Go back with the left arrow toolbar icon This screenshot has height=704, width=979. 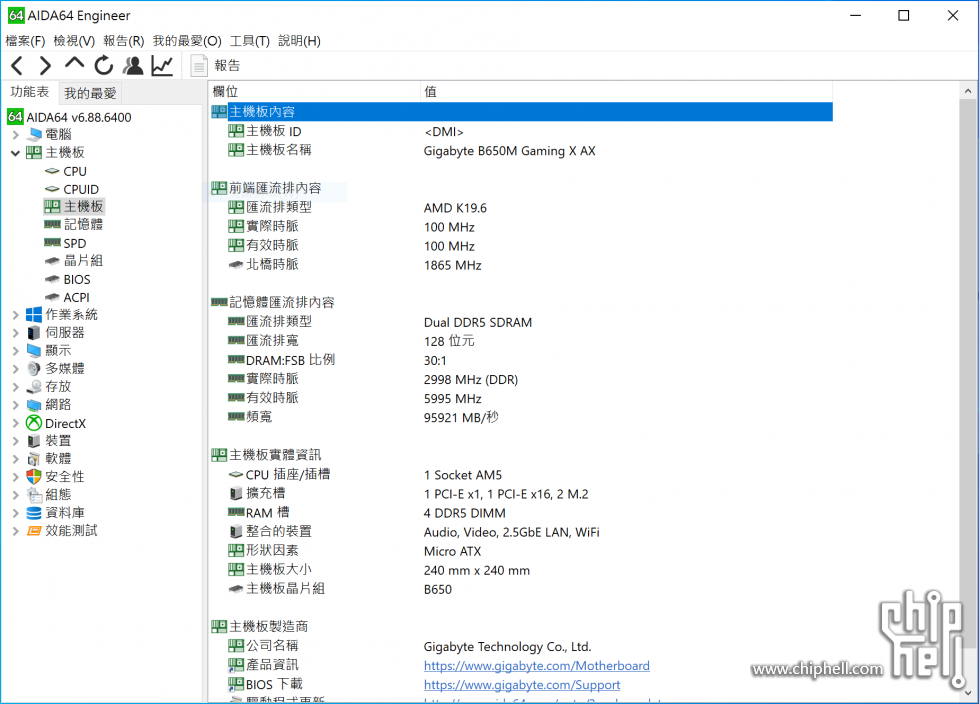coord(17,66)
